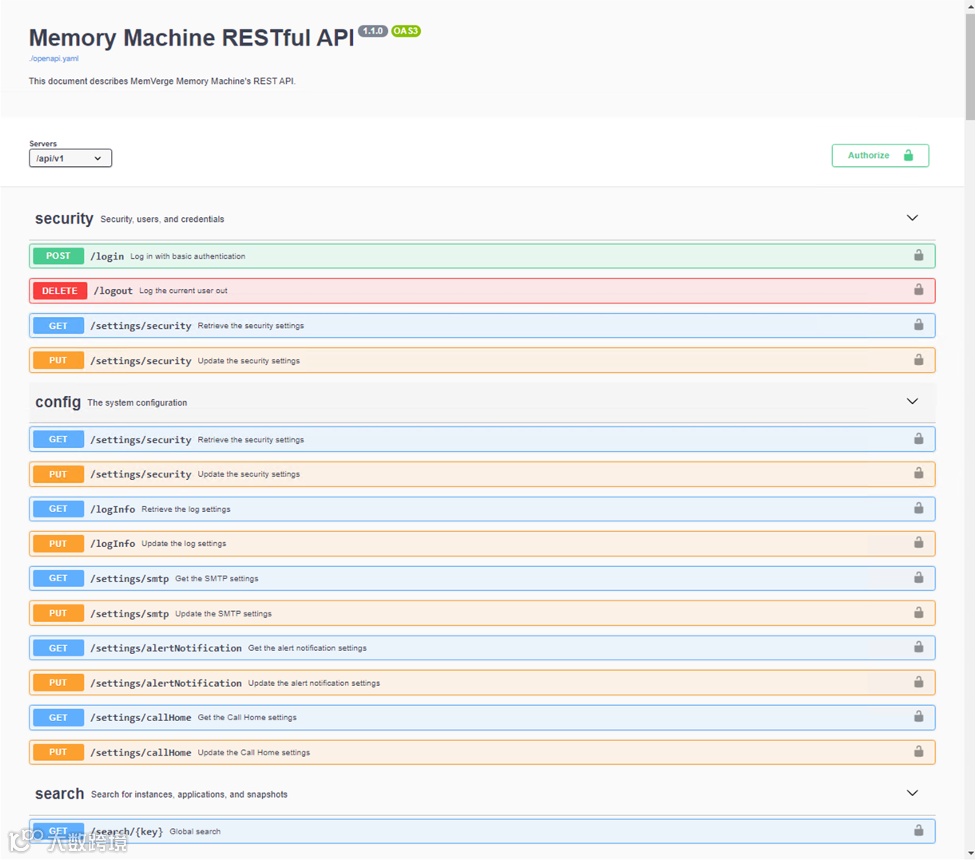This screenshot has height=860, width=977.
Task: Click lock icon on PUT /settings/callHome row
Action: [x=918, y=752]
